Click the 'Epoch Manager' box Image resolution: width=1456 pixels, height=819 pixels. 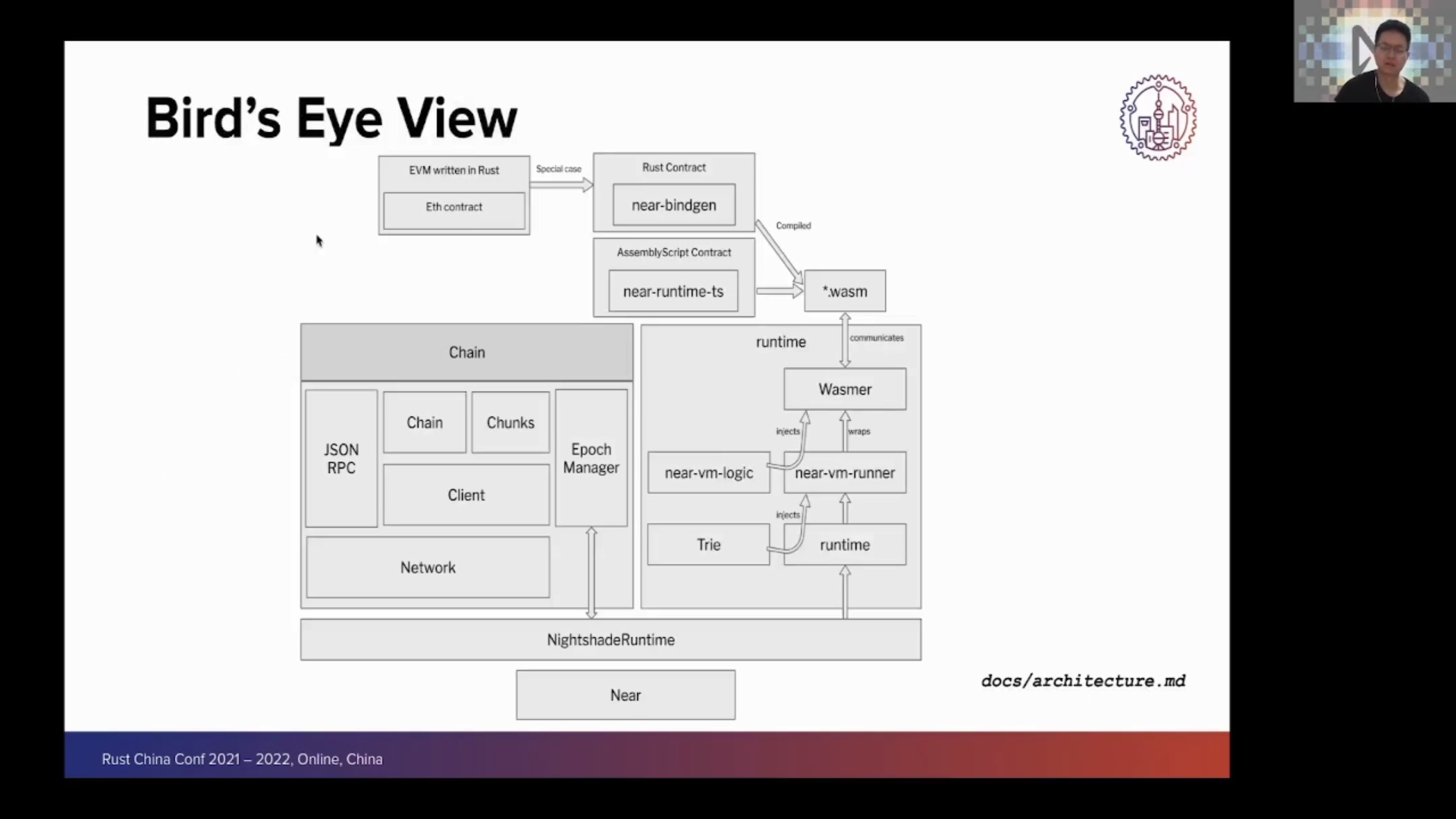click(x=591, y=458)
